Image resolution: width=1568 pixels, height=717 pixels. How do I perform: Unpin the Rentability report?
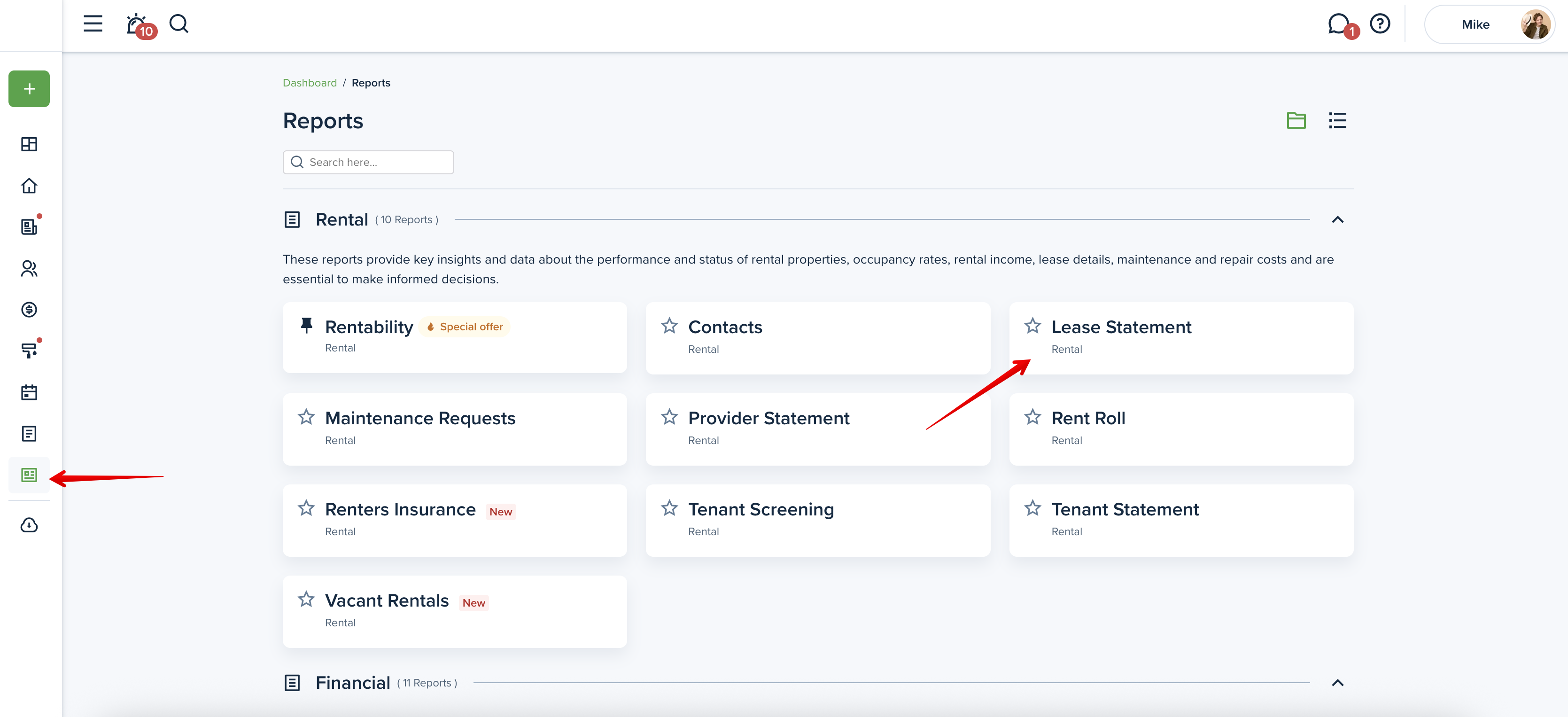[x=306, y=326]
